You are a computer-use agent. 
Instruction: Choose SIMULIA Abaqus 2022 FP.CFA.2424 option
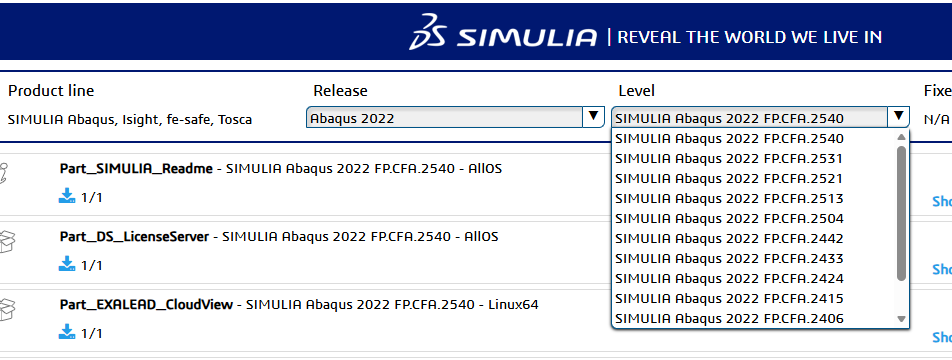click(x=754, y=279)
